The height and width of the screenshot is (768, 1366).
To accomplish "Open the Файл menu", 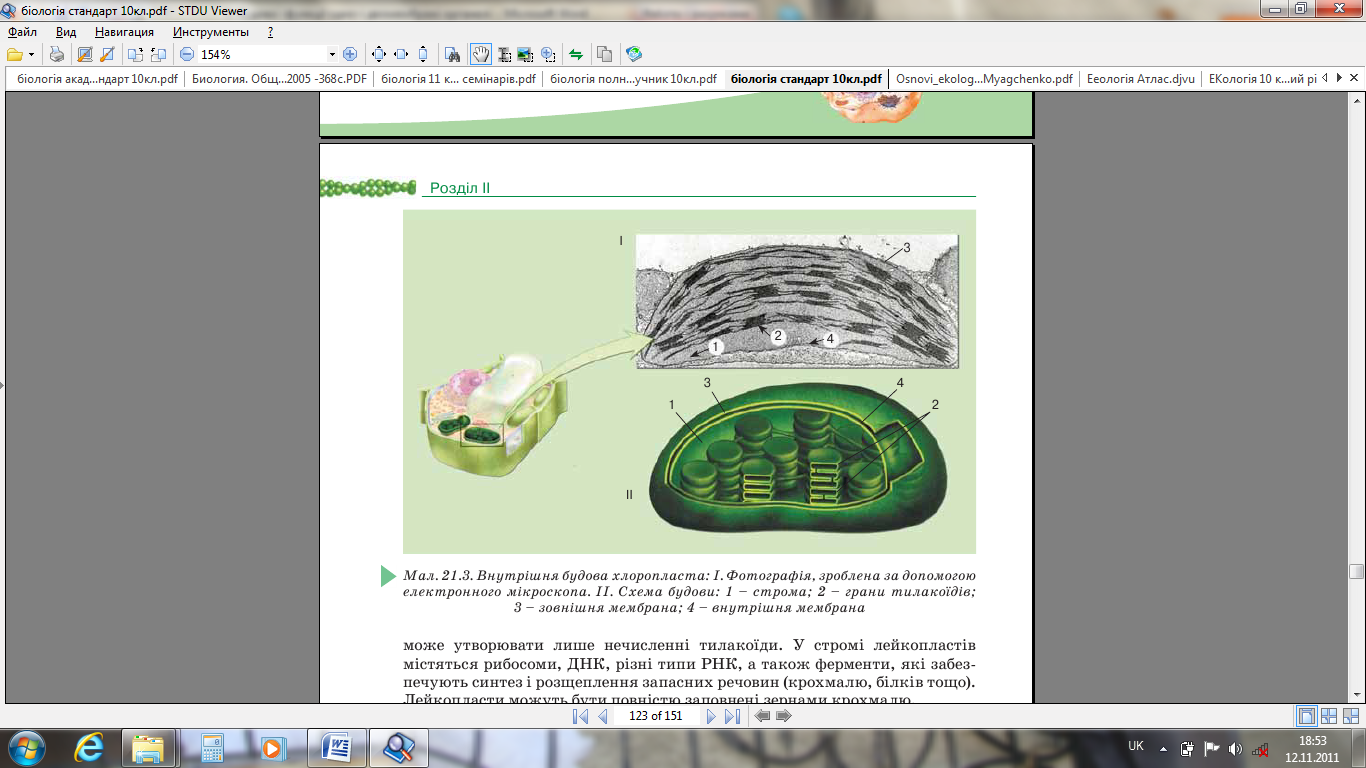I will 22,32.
